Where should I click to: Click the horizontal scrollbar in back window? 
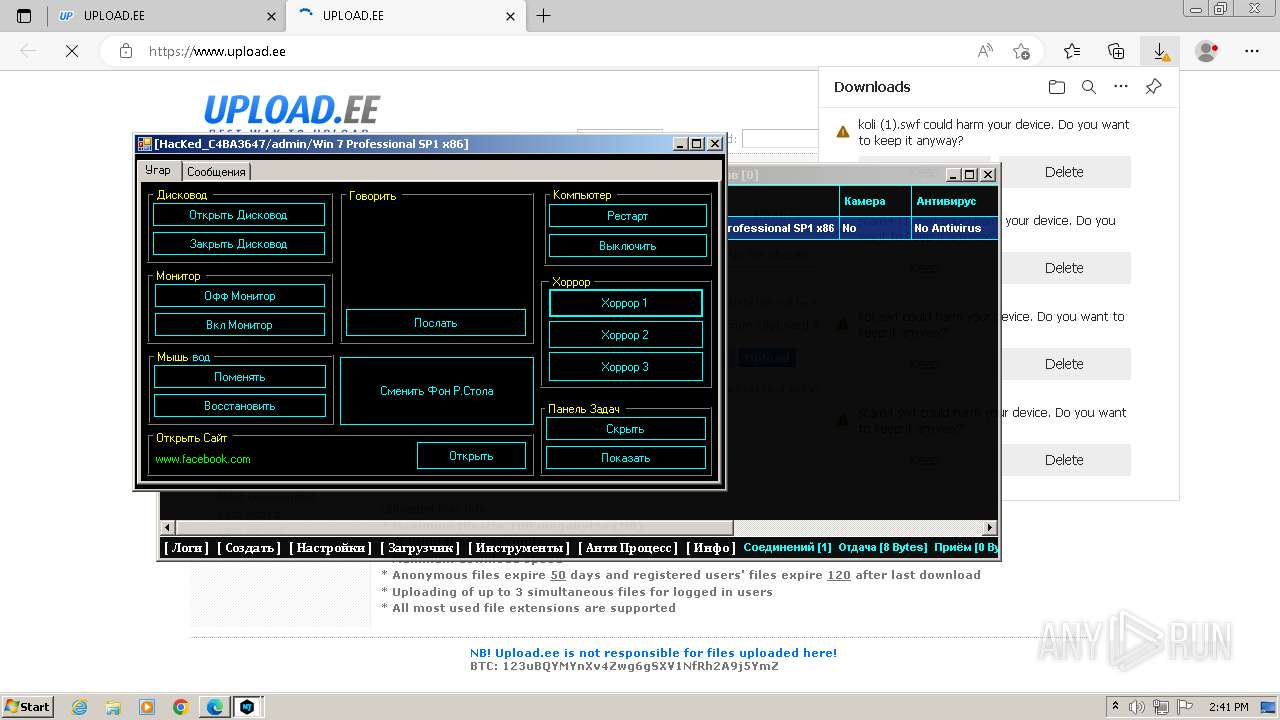pyautogui.click(x=454, y=527)
